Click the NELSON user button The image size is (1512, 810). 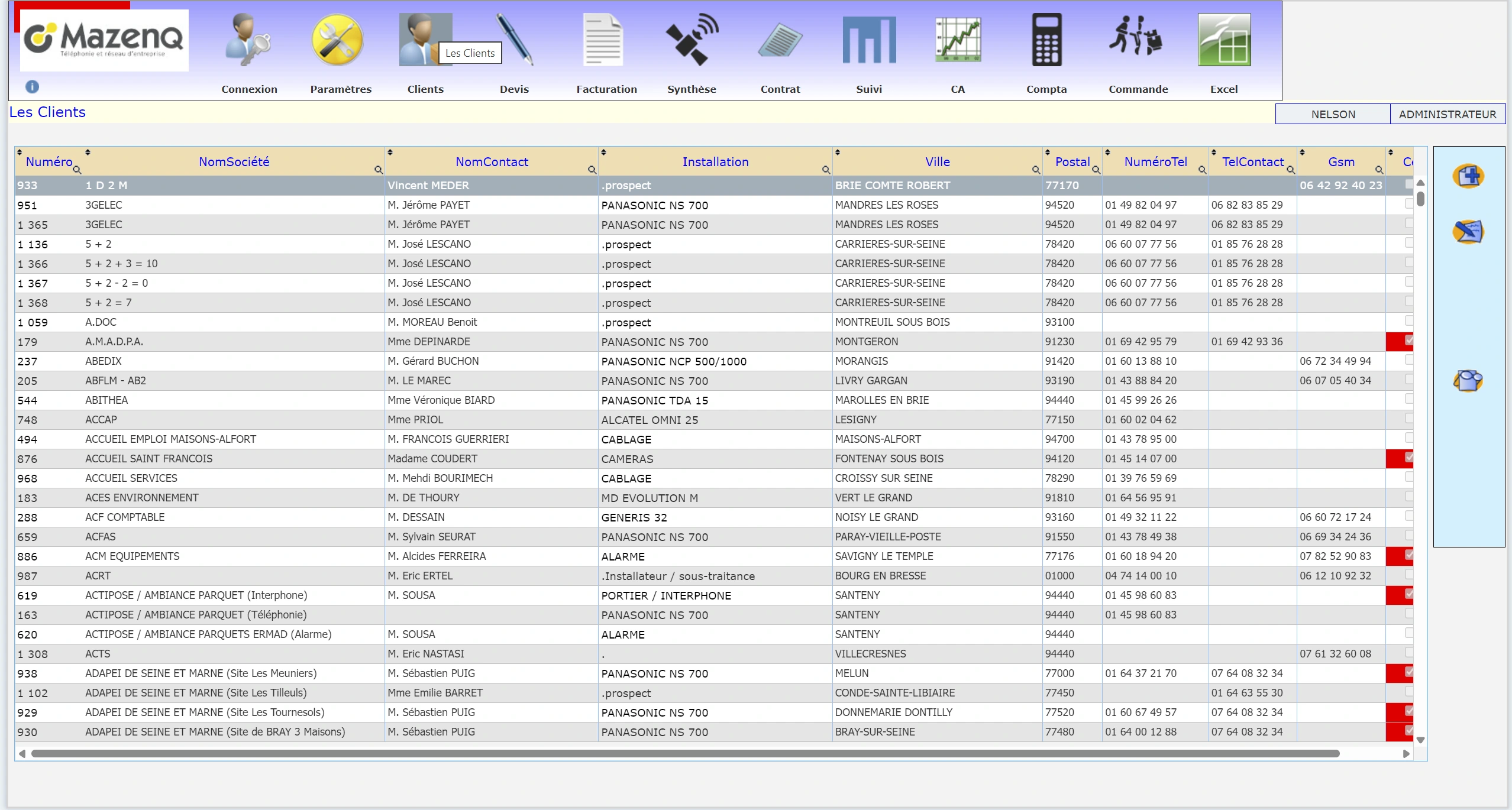[1333, 114]
